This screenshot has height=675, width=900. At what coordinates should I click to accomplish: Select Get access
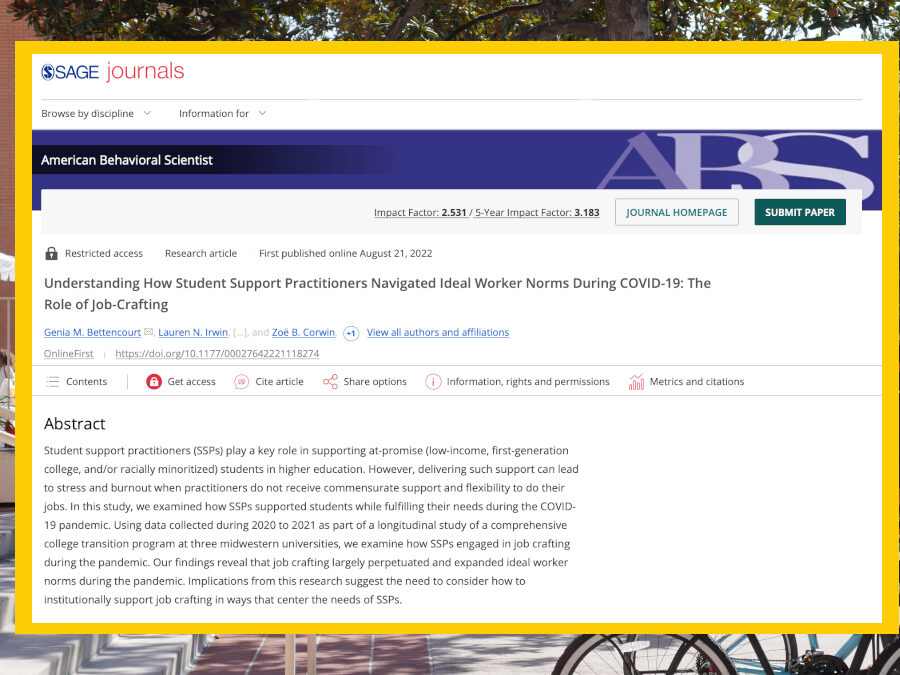191,382
